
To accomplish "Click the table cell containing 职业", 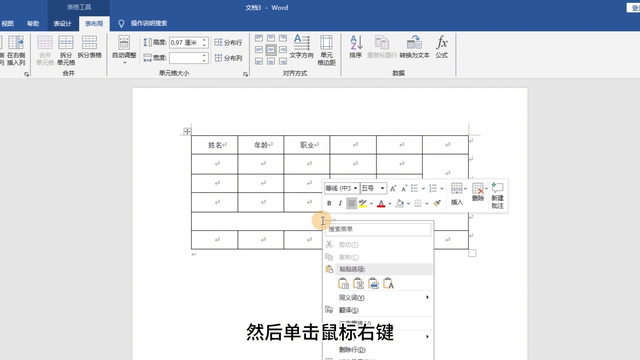I will pyautogui.click(x=307, y=145).
